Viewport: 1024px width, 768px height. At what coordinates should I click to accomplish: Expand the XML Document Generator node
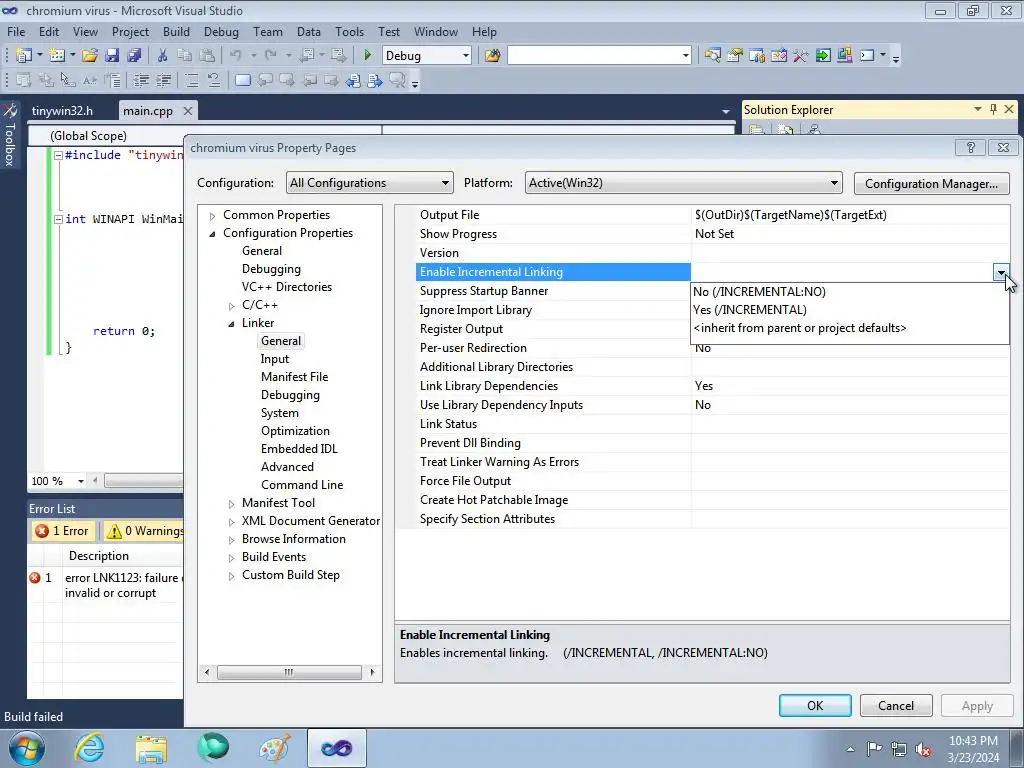231,522
